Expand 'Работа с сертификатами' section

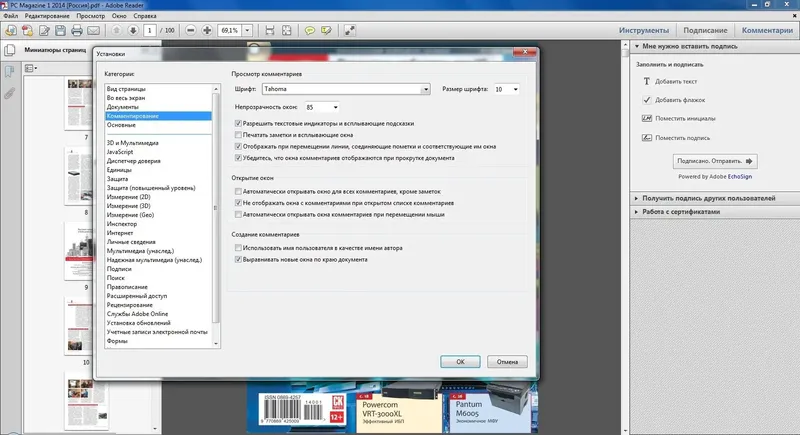pyautogui.click(x=636, y=212)
